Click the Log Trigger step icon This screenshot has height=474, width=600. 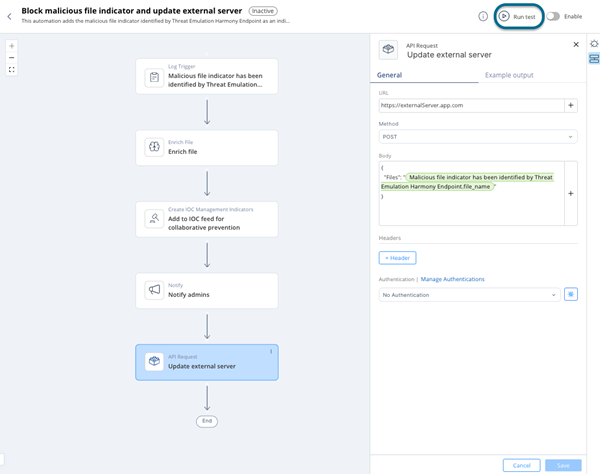point(154,77)
